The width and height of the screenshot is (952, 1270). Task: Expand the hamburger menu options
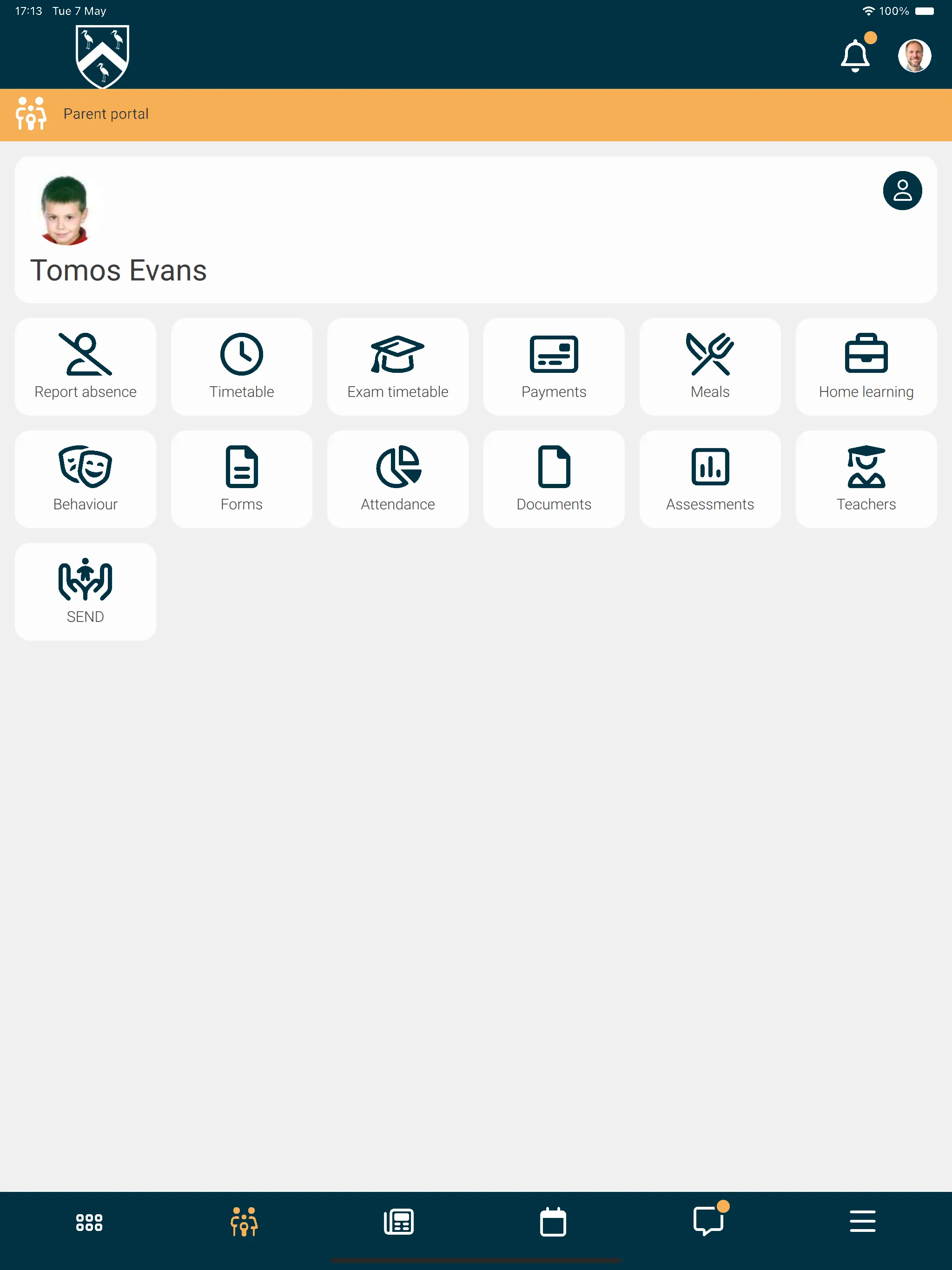click(862, 1222)
